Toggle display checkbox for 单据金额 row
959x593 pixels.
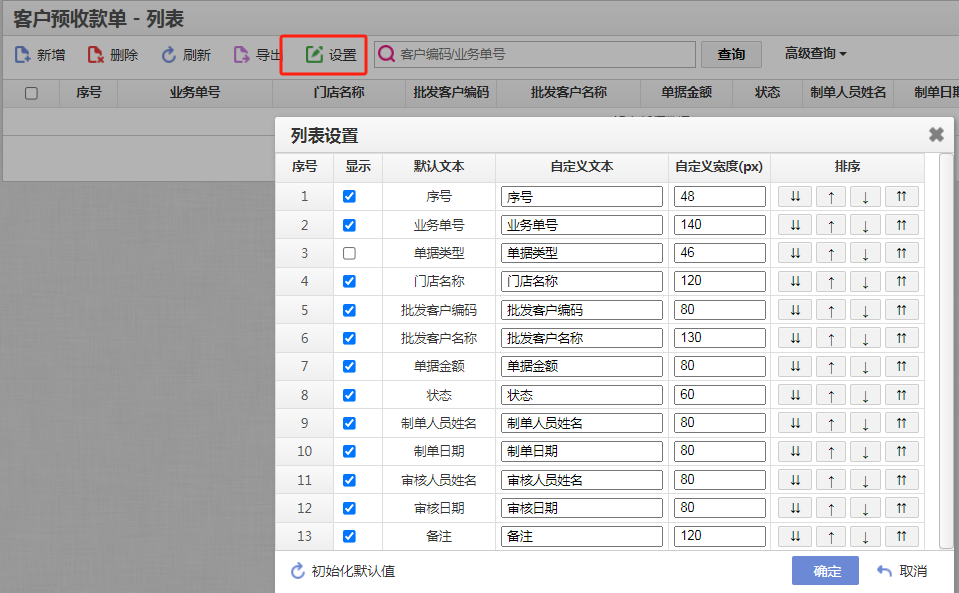pyautogui.click(x=349, y=366)
